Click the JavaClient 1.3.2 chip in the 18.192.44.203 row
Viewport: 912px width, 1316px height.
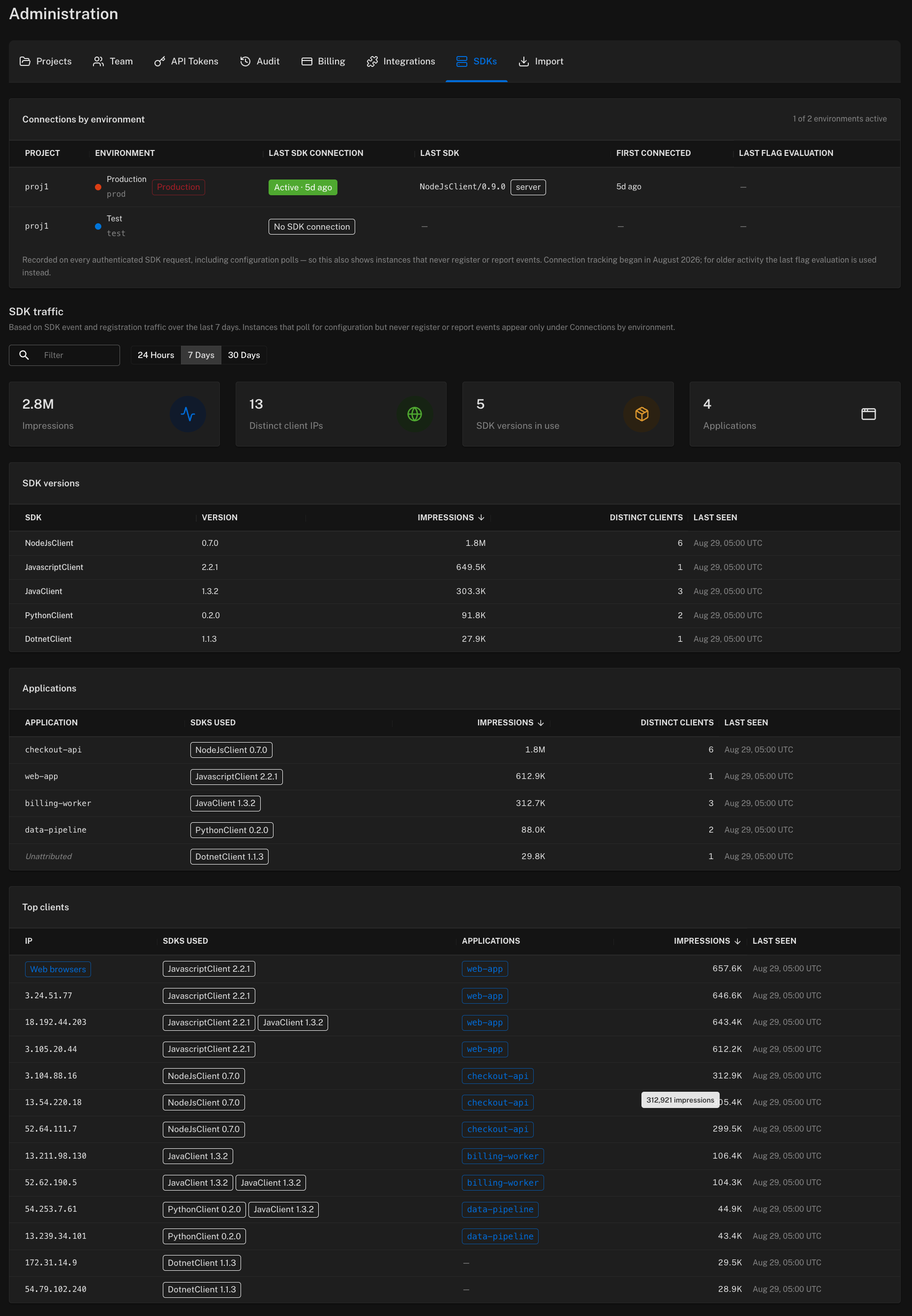(293, 1022)
